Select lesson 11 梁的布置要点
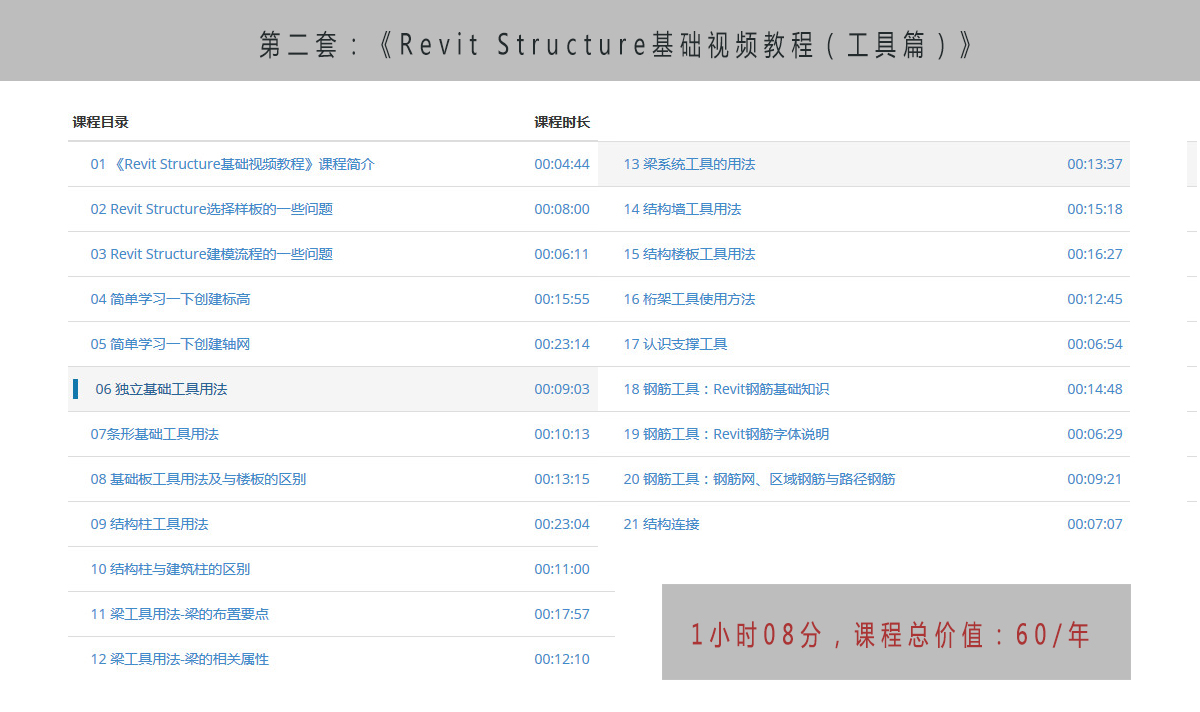The height and width of the screenshot is (712, 1200). click(x=179, y=614)
